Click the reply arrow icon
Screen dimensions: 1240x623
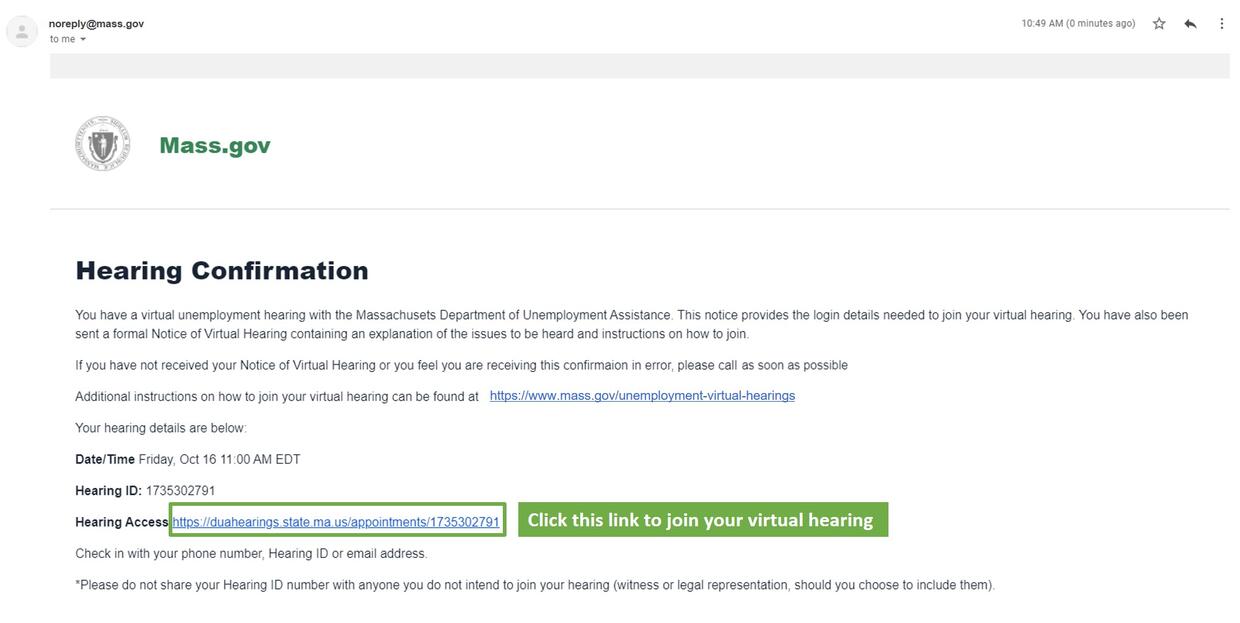click(1190, 23)
